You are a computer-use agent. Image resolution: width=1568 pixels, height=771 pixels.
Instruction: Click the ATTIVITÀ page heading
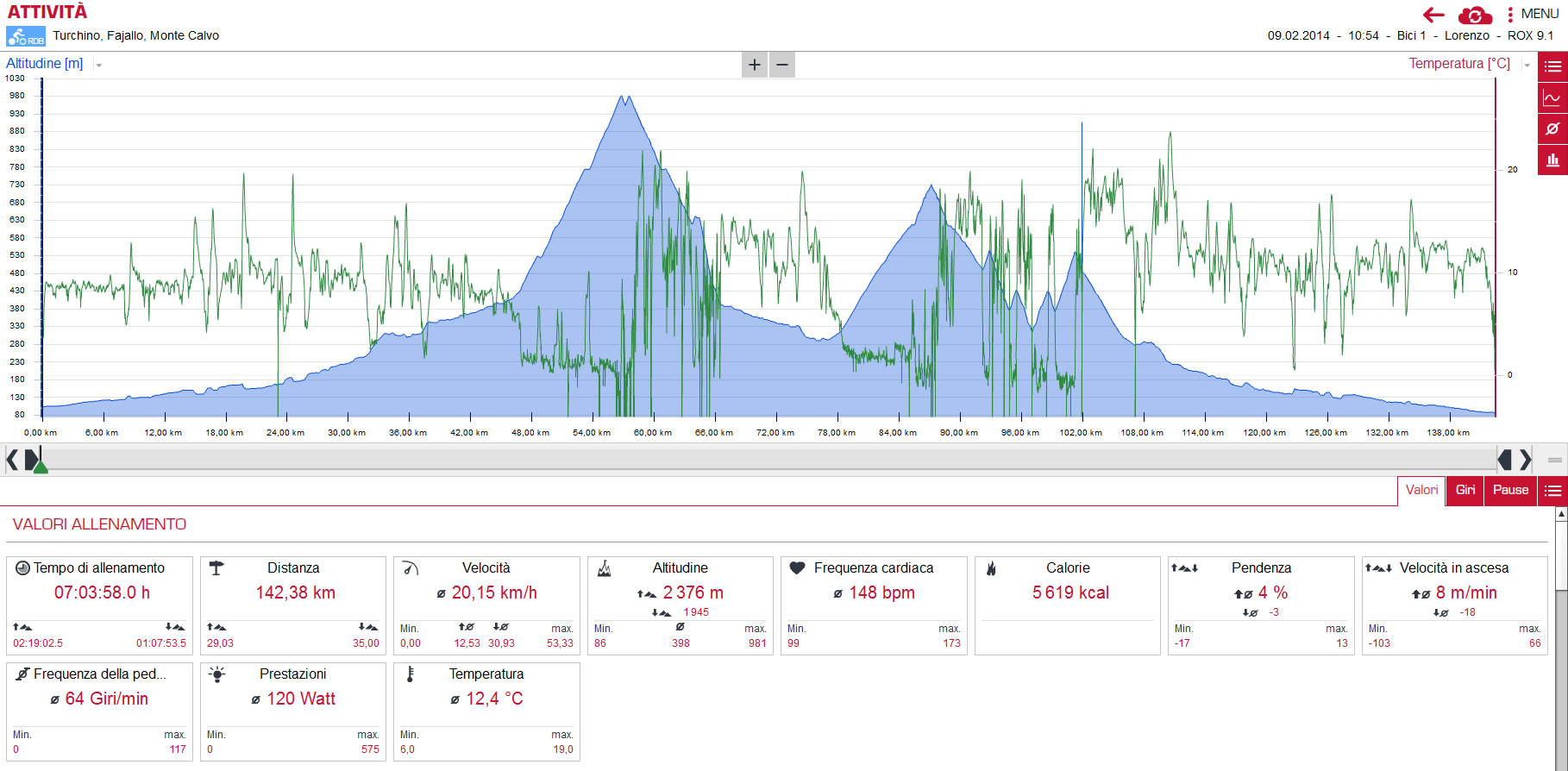point(47,12)
